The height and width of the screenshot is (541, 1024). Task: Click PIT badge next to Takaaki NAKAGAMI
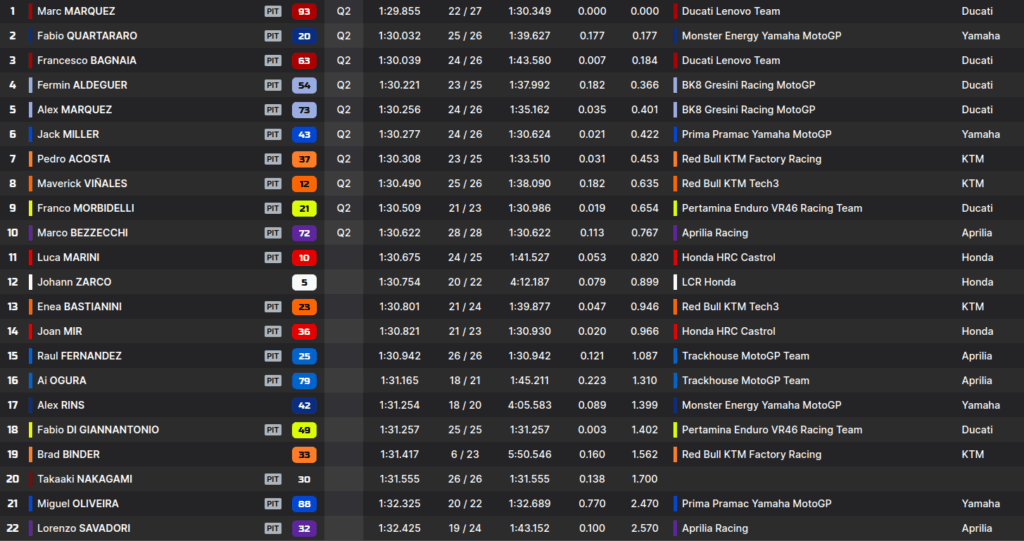point(273,479)
